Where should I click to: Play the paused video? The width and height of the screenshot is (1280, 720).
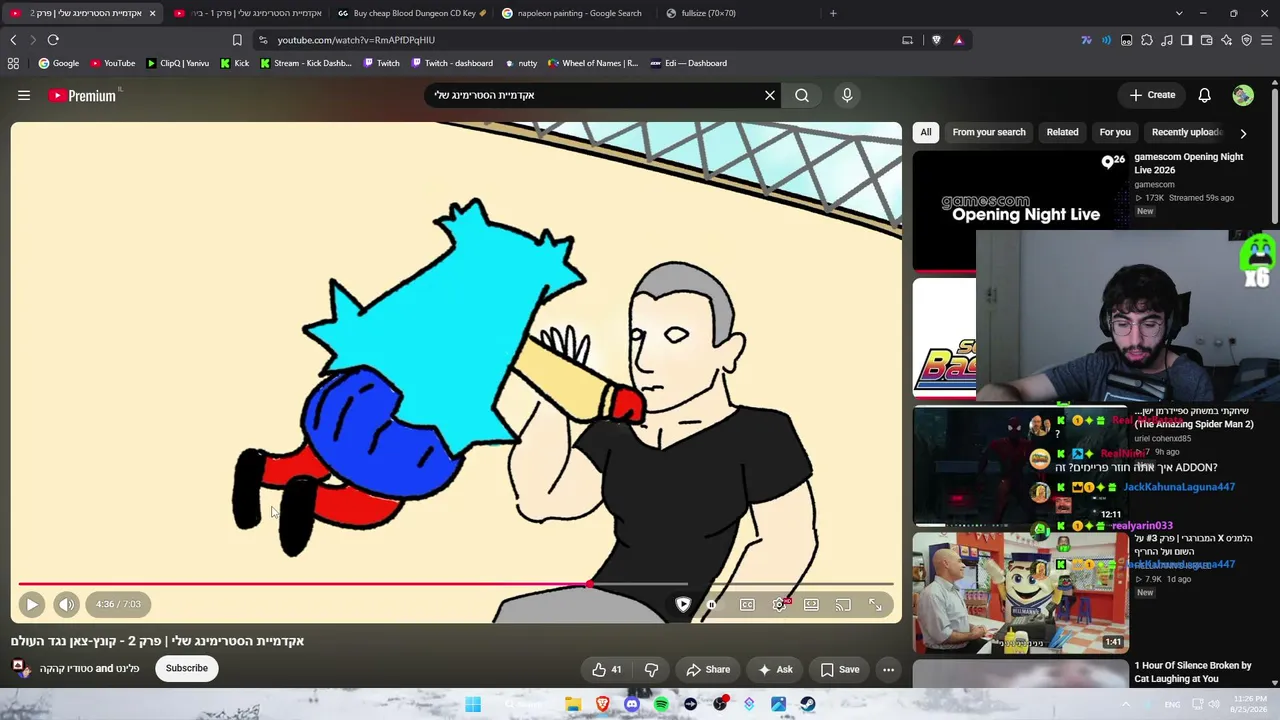(x=32, y=604)
